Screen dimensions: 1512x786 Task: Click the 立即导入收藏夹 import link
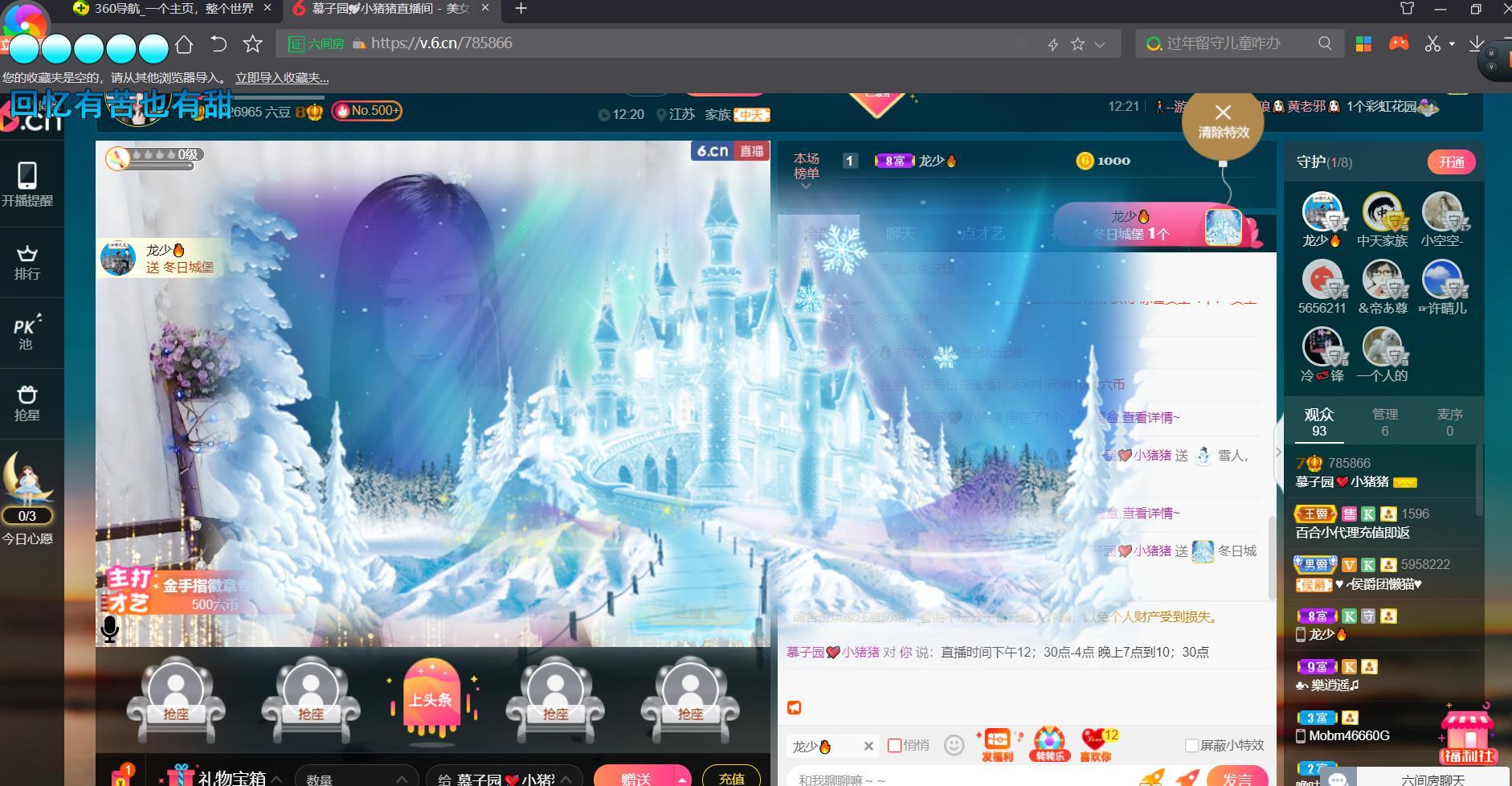[282, 78]
